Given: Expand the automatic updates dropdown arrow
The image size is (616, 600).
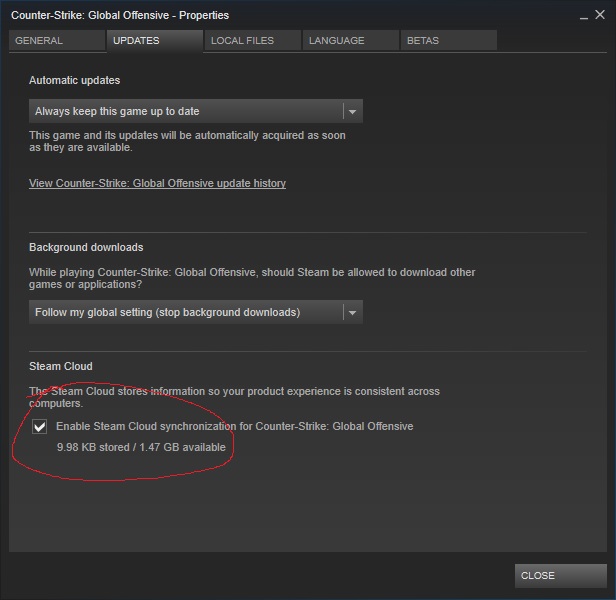Looking at the screenshot, I should point(352,112).
